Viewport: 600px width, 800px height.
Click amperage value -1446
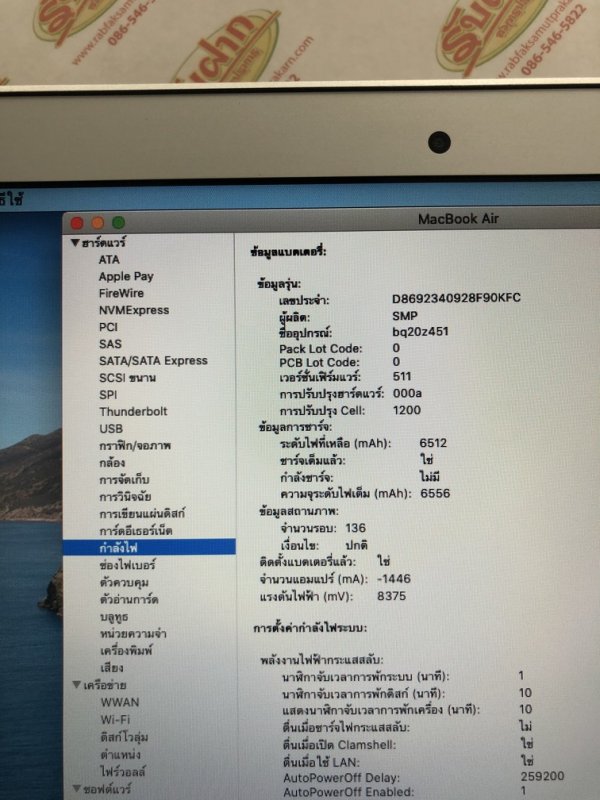click(x=393, y=579)
